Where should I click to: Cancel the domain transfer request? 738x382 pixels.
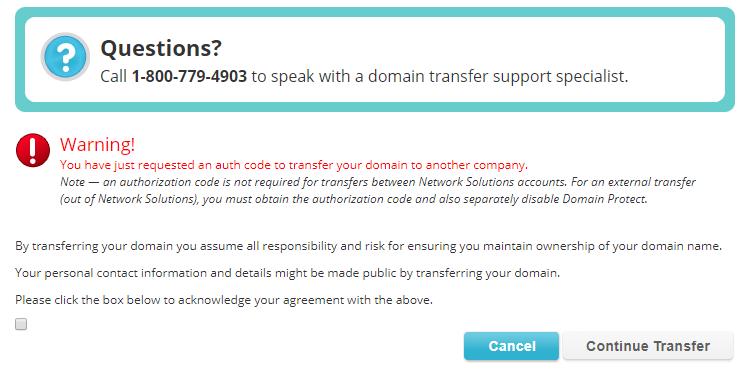(512, 346)
